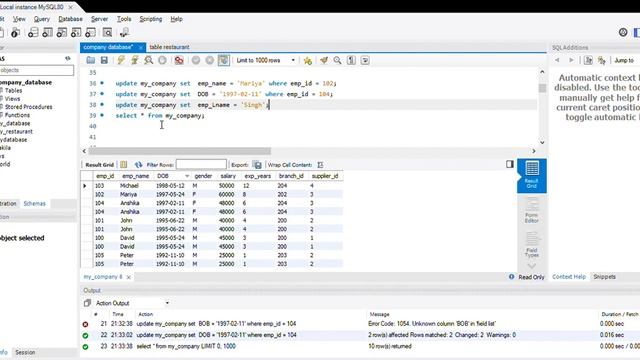Image resolution: width=640 pixels, height=360 pixels.
Task: Close my_company 8 result tab
Action: 129,277
